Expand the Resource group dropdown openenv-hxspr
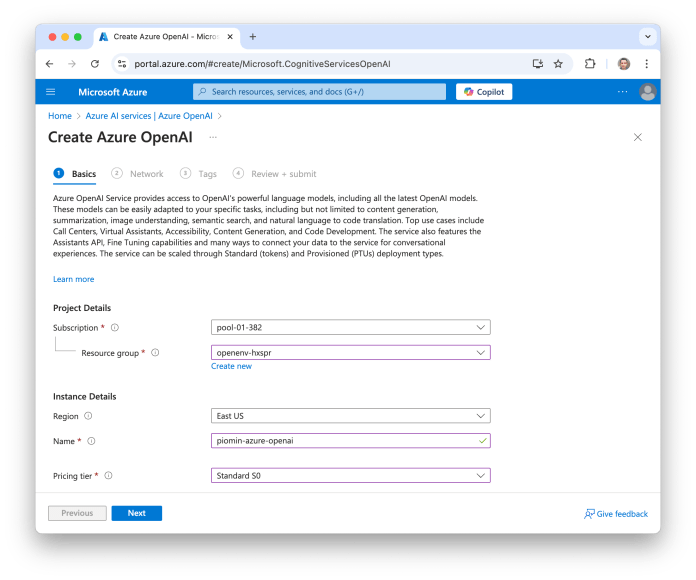Image resolution: width=696 pixels, height=580 pixels. pyautogui.click(x=351, y=353)
